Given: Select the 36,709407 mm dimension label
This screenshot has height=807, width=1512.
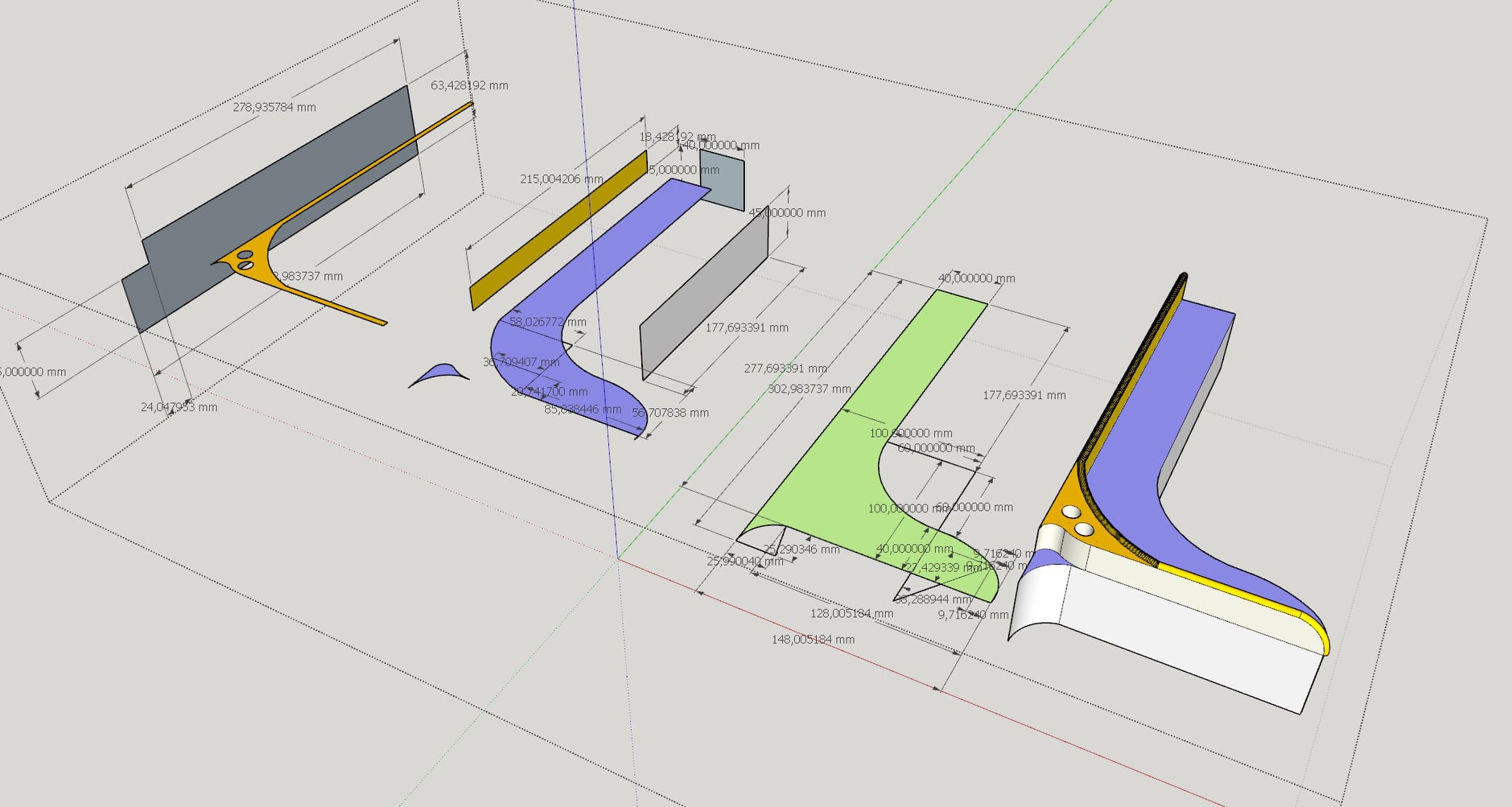Looking at the screenshot, I should pos(521,362).
